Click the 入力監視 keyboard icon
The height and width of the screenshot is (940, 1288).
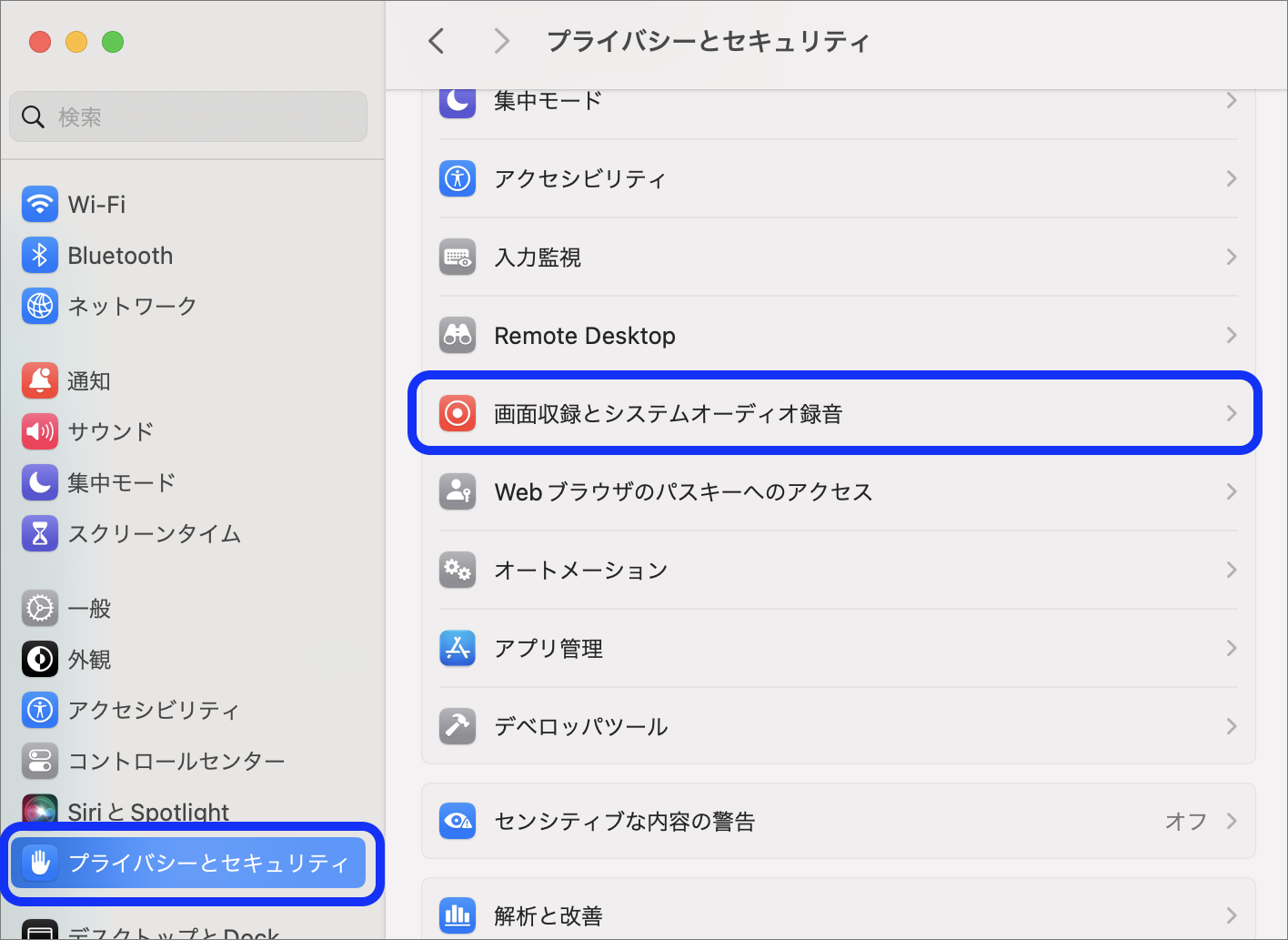[x=458, y=258]
